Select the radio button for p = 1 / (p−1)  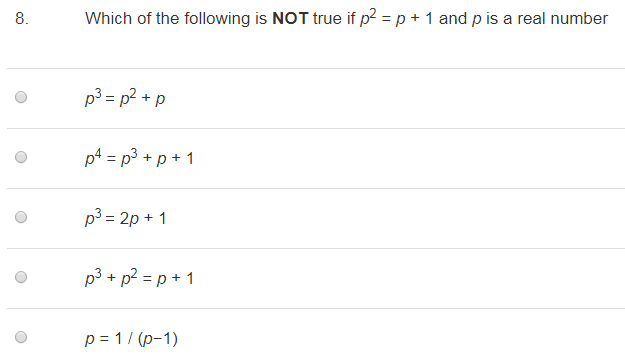[21, 337]
